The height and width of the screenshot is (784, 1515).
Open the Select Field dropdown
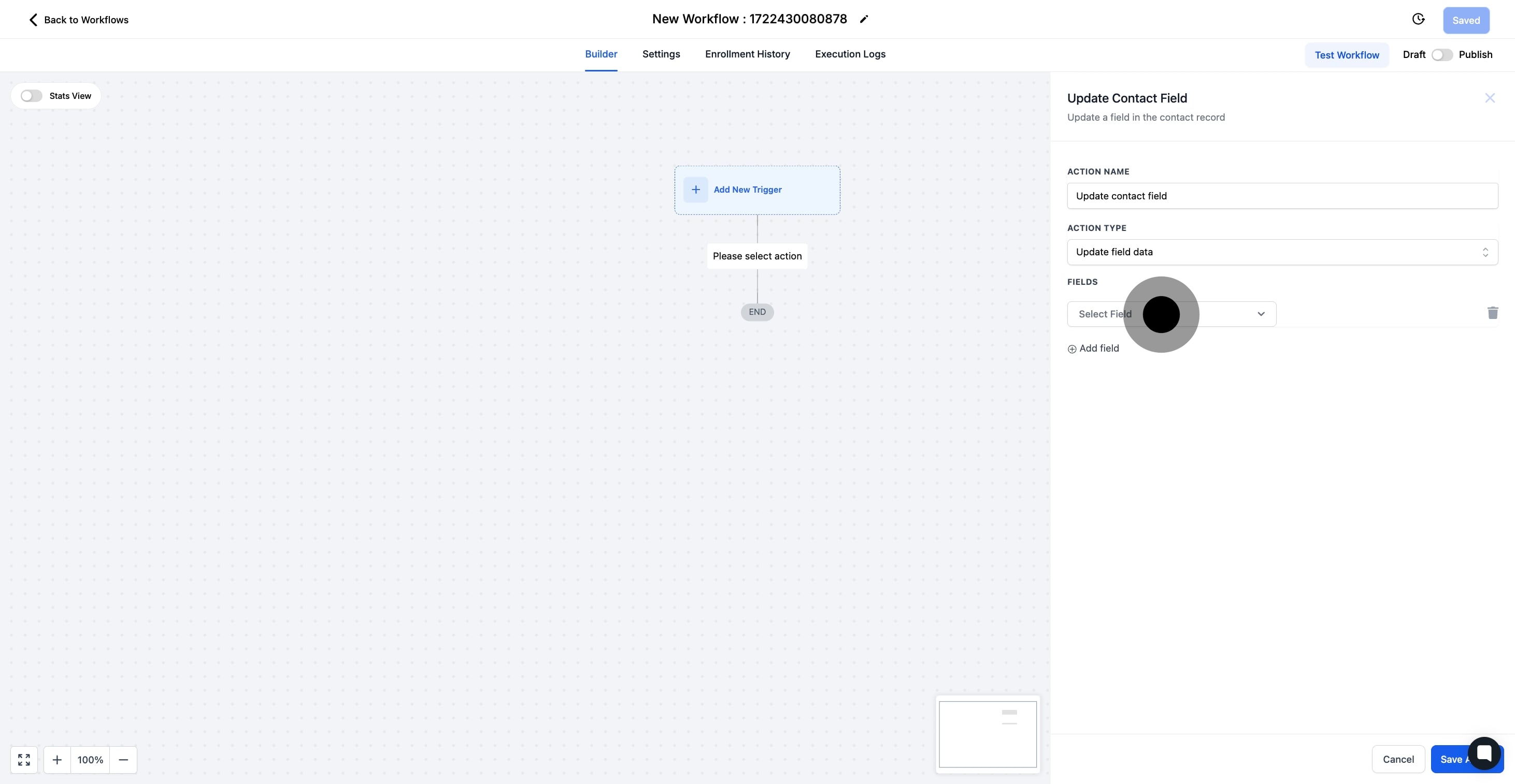[1171, 314]
